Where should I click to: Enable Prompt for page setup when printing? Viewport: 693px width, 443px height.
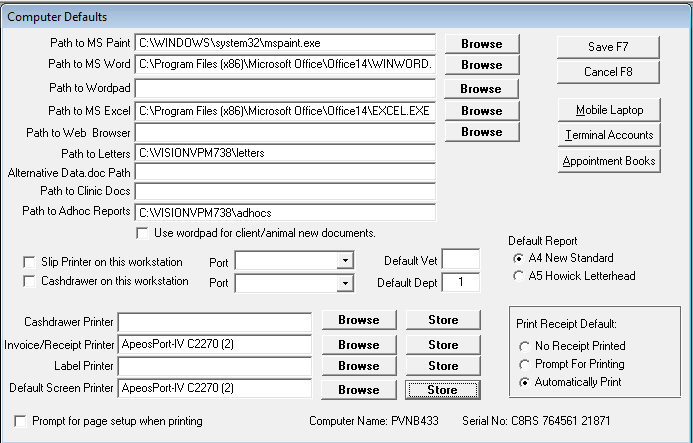point(20,421)
